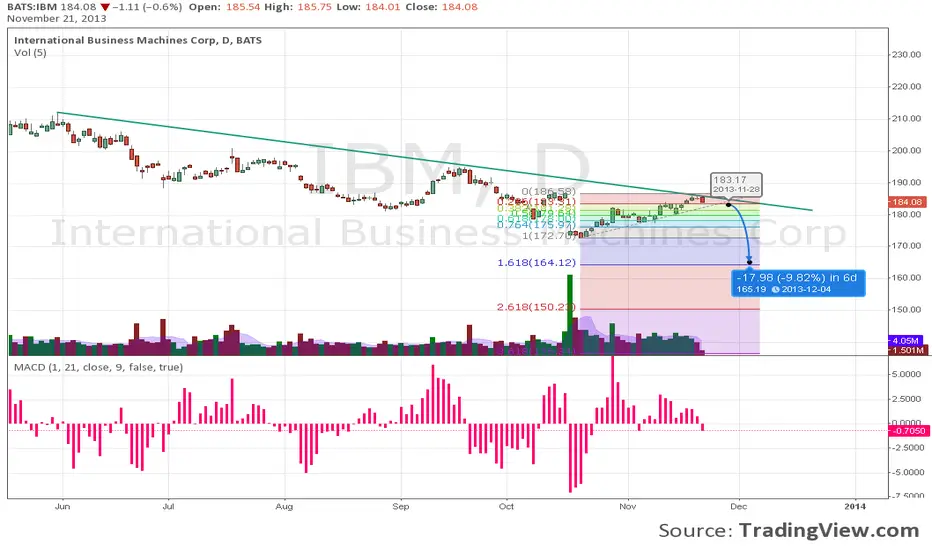Image resolution: width=932 pixels, height=550 pixels.
Task: Click the Dec time axis label
Action: pyautogui.click(x=739, y=507)
